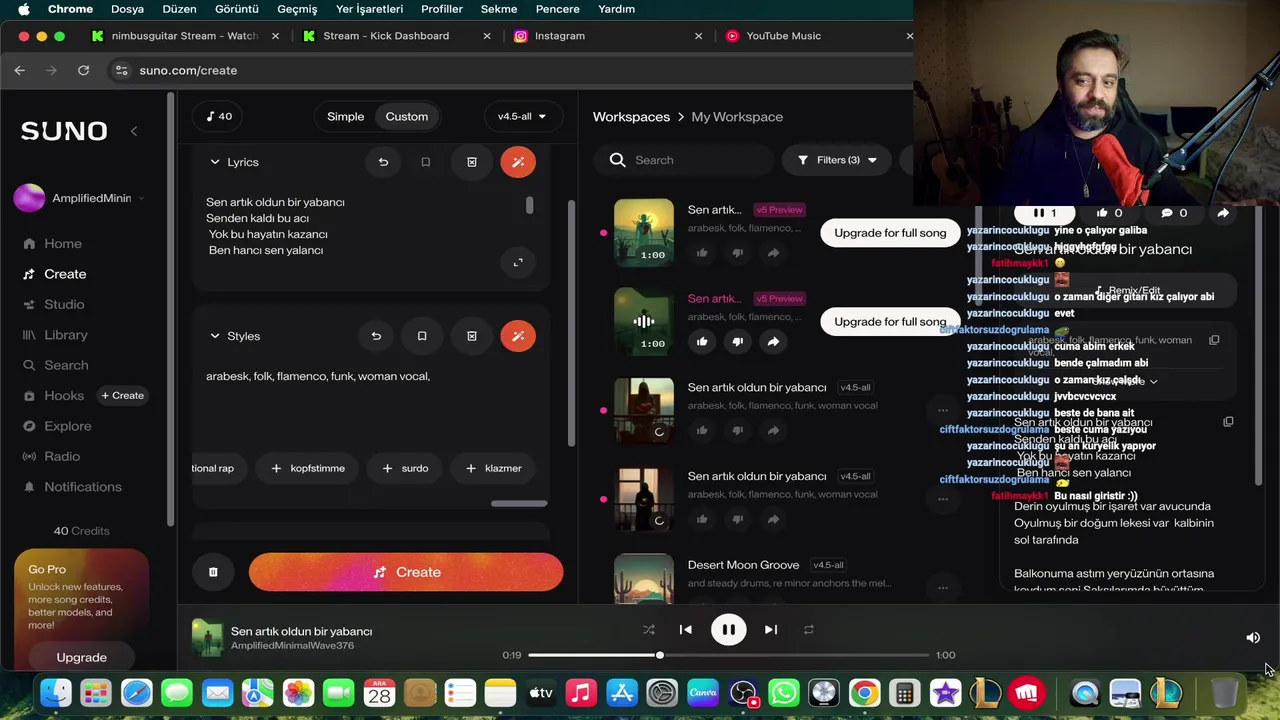Click the Styles bookmark save icon
Viewport: 1280px width, 720px height.
tap(422, 336)
